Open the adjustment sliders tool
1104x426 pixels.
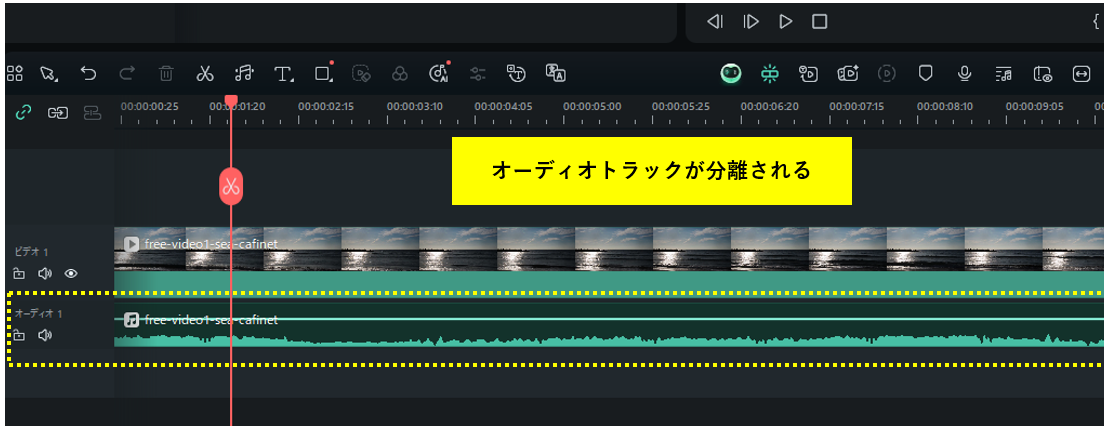click(478, 73)
